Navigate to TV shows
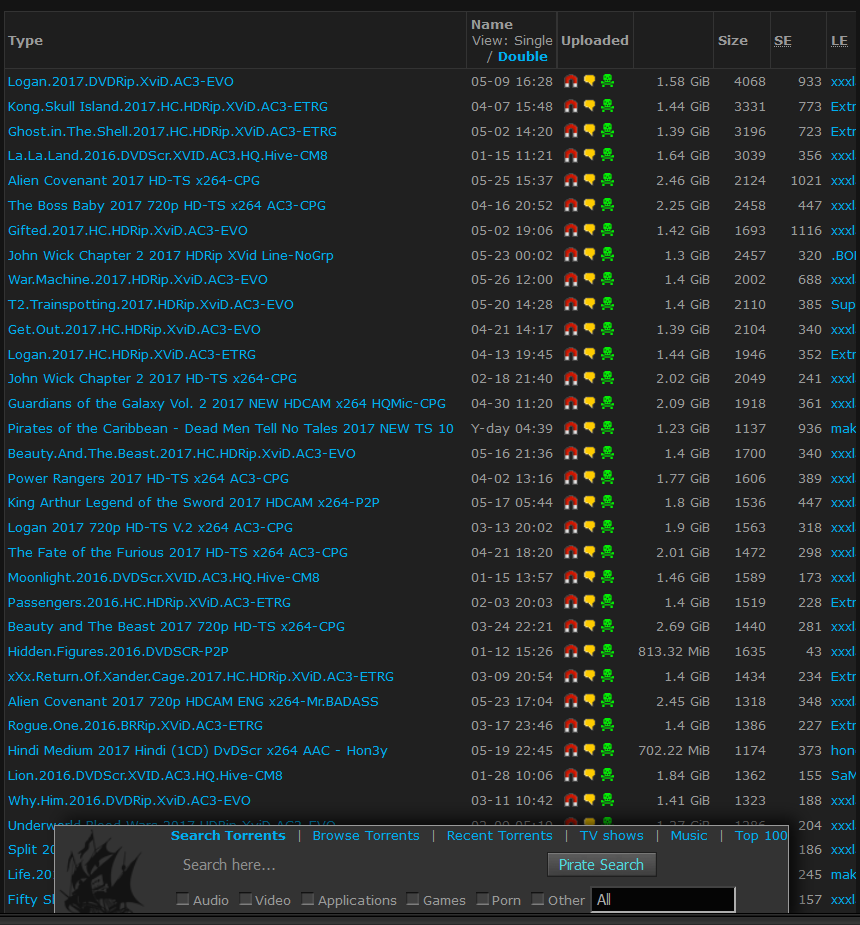Viewport: 860px width, 925px height. click(612, 835)
